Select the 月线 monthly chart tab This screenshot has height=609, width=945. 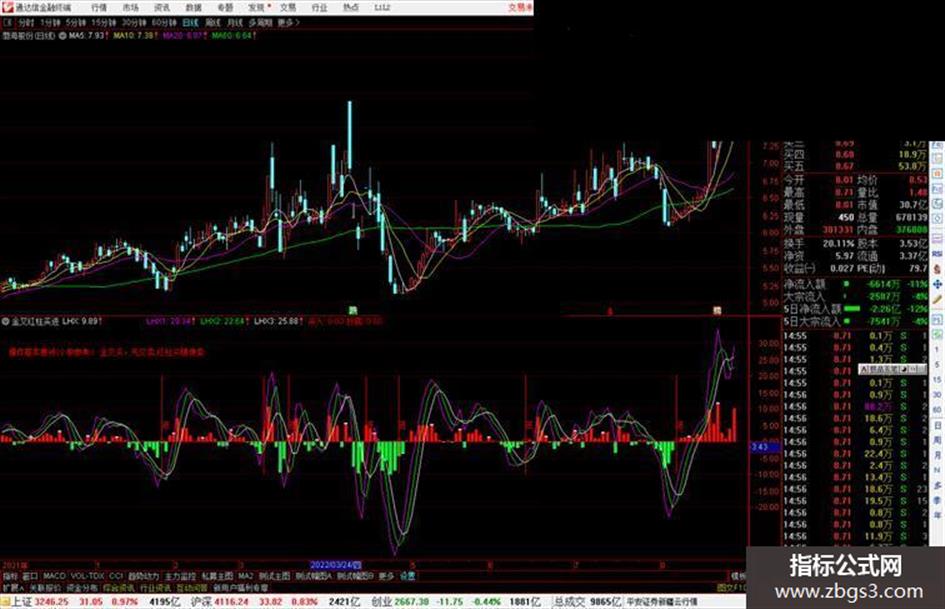tap(234, 23)
